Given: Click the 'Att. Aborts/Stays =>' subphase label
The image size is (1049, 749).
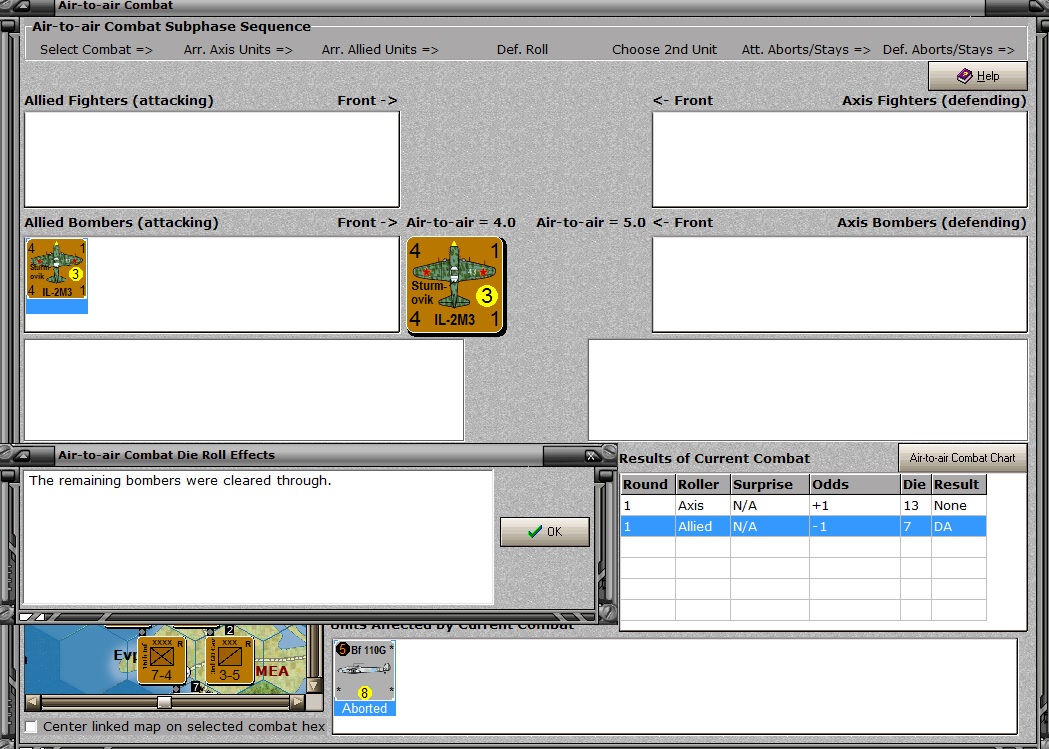Looking at the screenshot, I should click(806, 49).
